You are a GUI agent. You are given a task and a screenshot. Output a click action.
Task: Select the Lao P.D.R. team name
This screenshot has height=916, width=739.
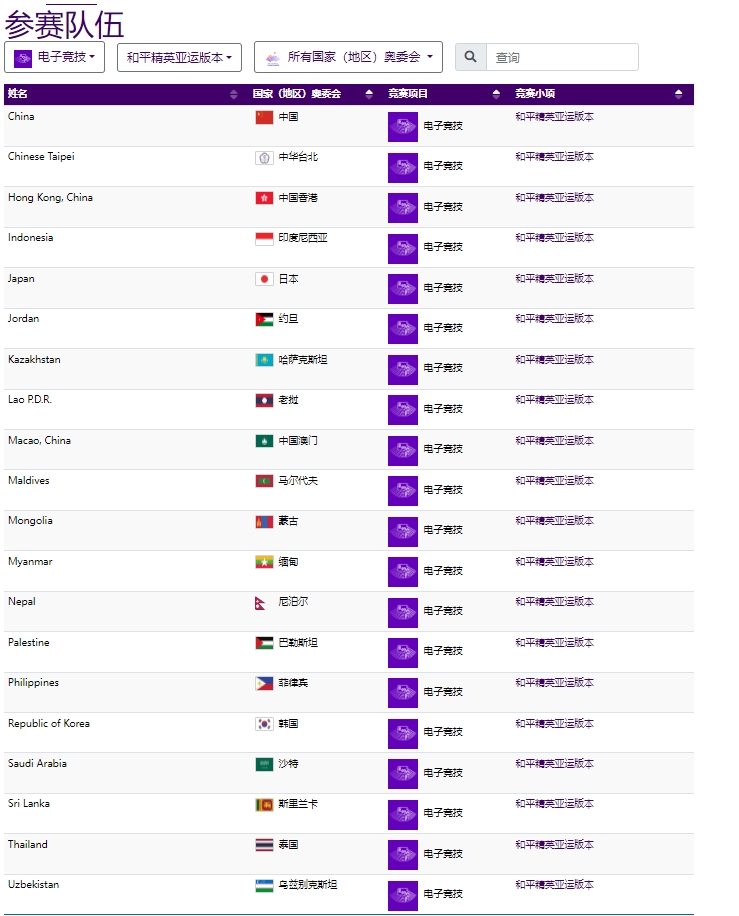30,400
